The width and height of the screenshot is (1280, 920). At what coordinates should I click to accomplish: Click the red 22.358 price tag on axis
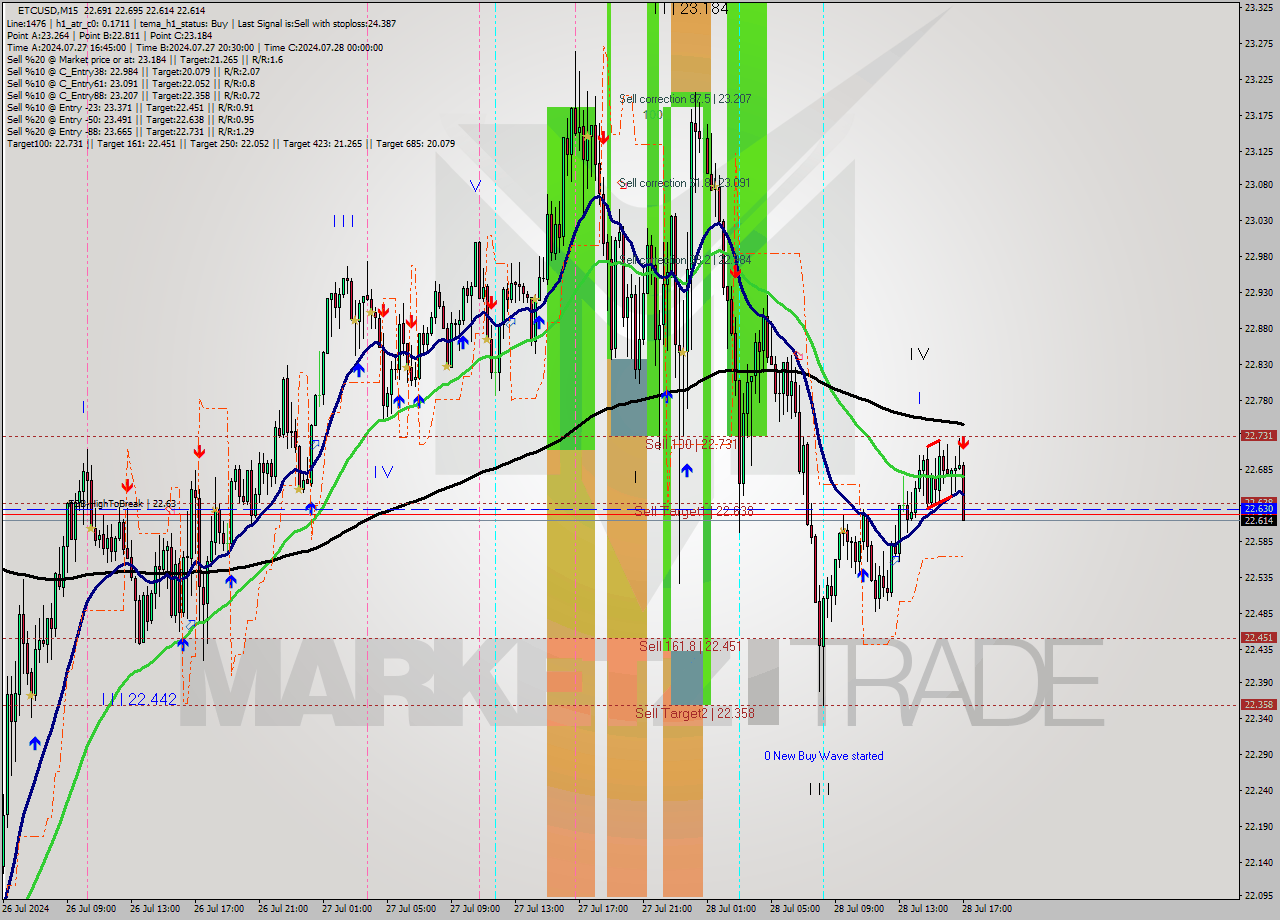[x=1258, y=705]
